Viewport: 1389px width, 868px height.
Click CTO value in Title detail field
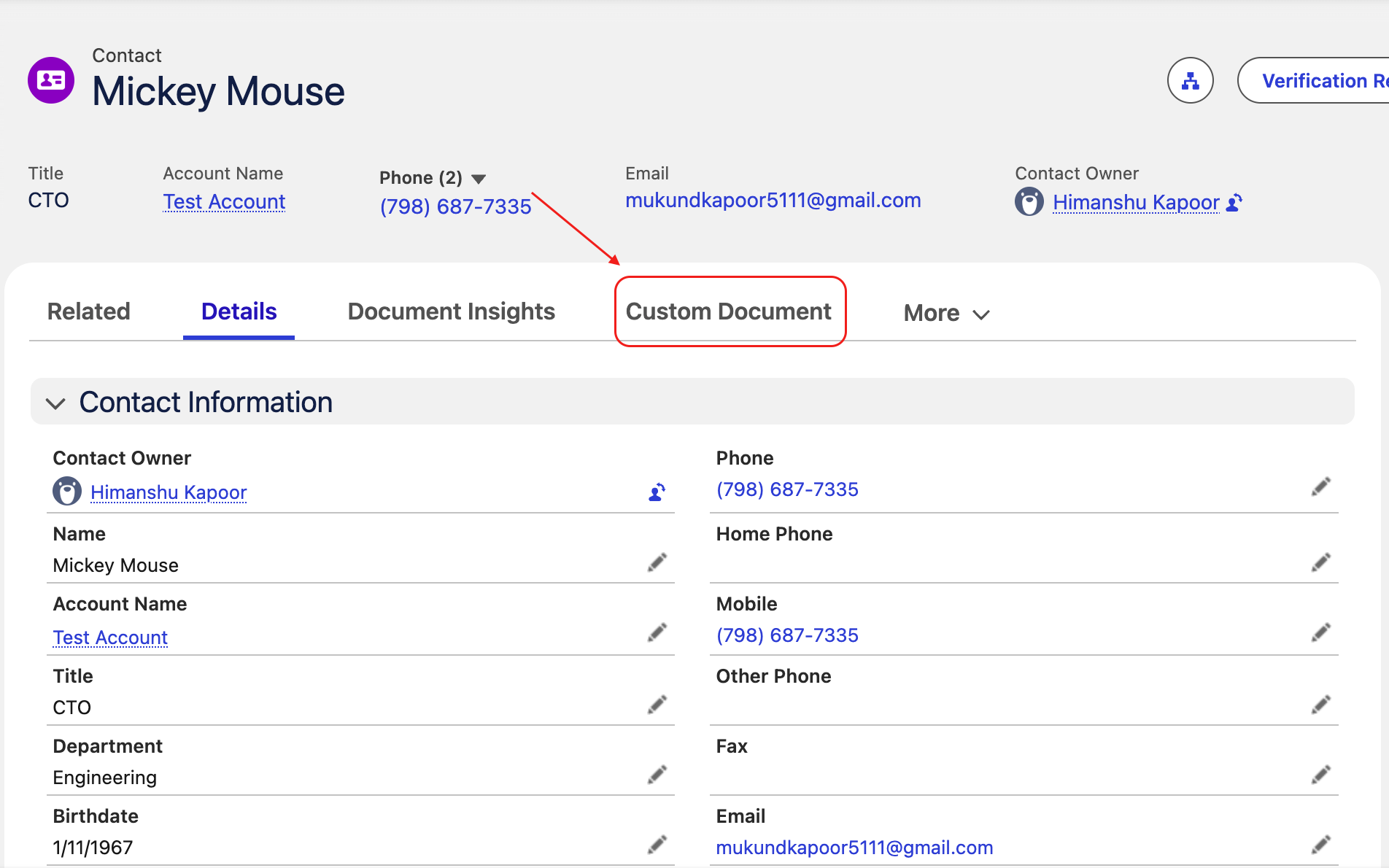(x=71, y=708)
